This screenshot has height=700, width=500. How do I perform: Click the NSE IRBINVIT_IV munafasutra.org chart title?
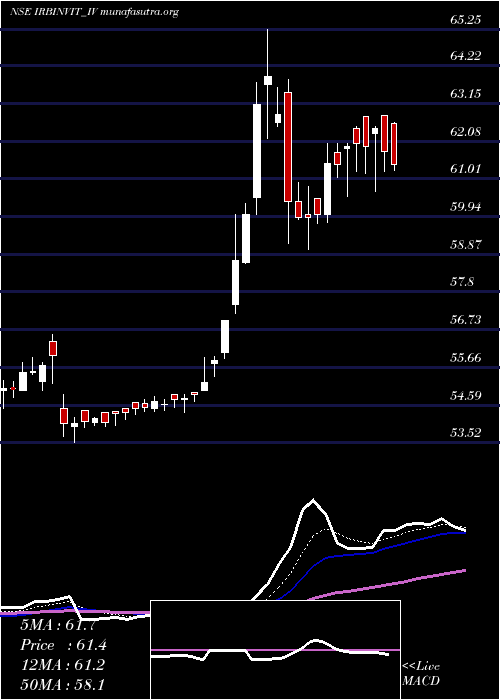pyautogui.click(x=94, y=12)
